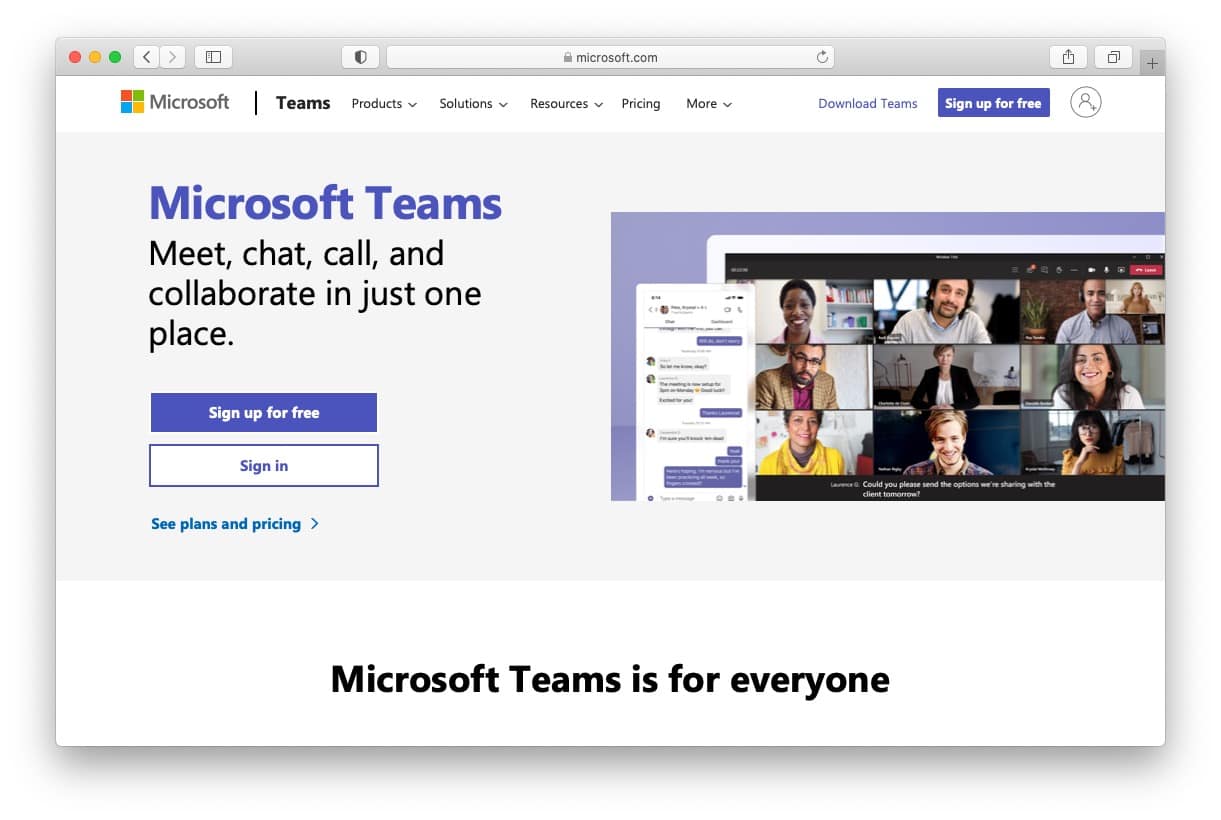1221x820 pixels.
Task: Click the lock icon in the address bar
Action: click(x=566, y=57)
